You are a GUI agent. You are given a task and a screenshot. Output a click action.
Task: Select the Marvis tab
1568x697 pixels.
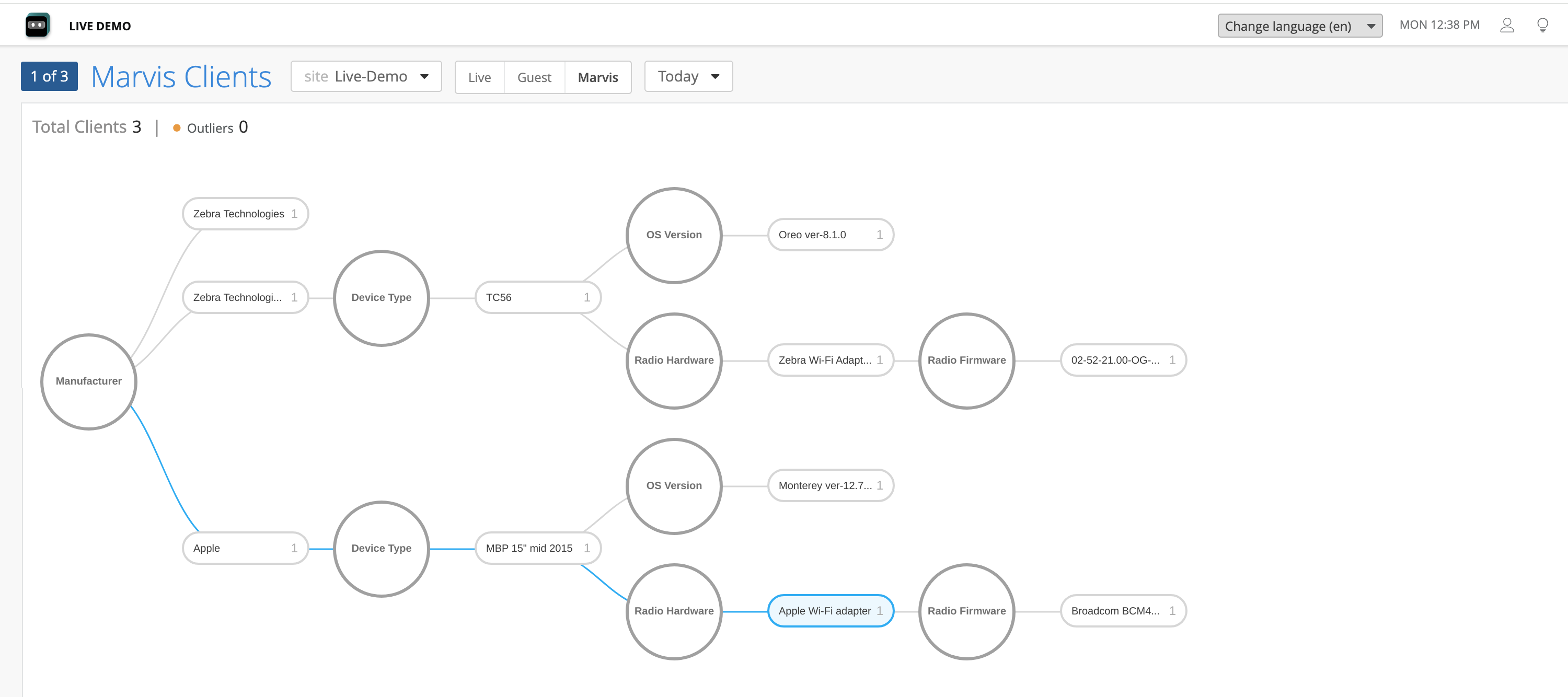[598, 77]
